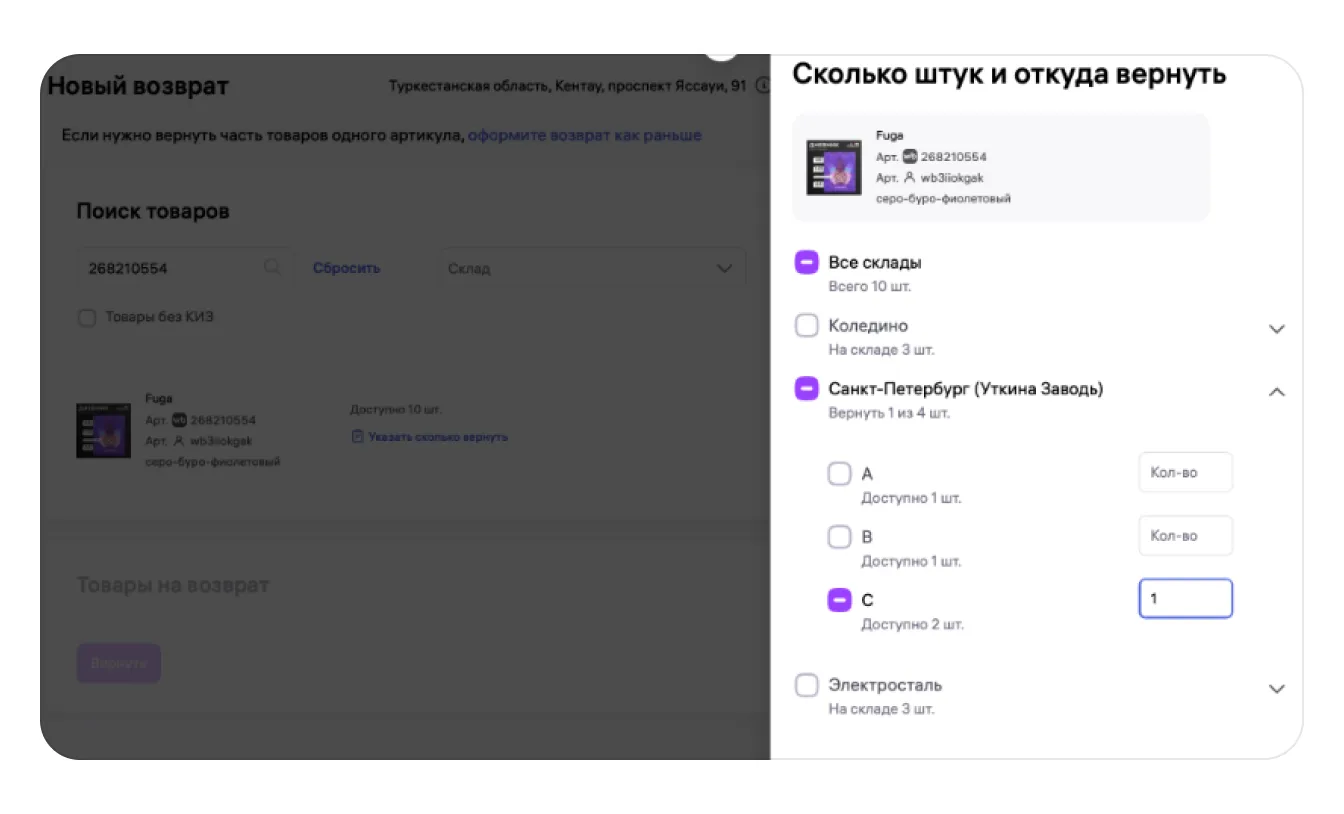Click Fuga product thumbnail in search results
The height and width of the screenshot is (814, 1344).
tap(104, 431)
